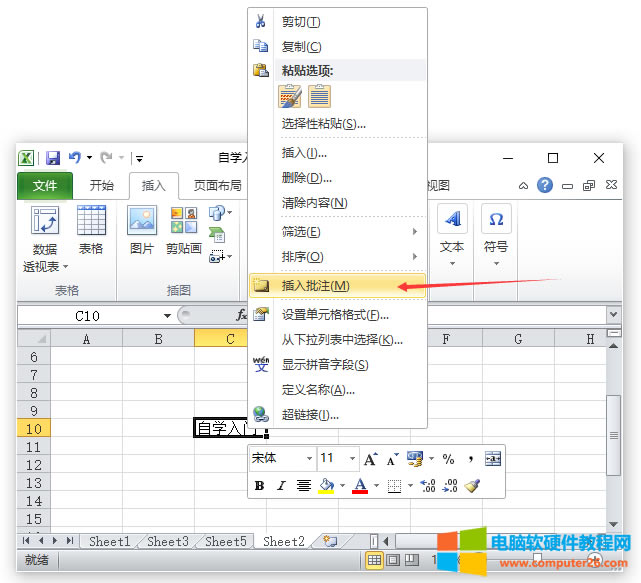Viewport: 641px width, 583px height.
Task: Open the PivotTable (数据透视表) tool
Action: click(44, 239)
